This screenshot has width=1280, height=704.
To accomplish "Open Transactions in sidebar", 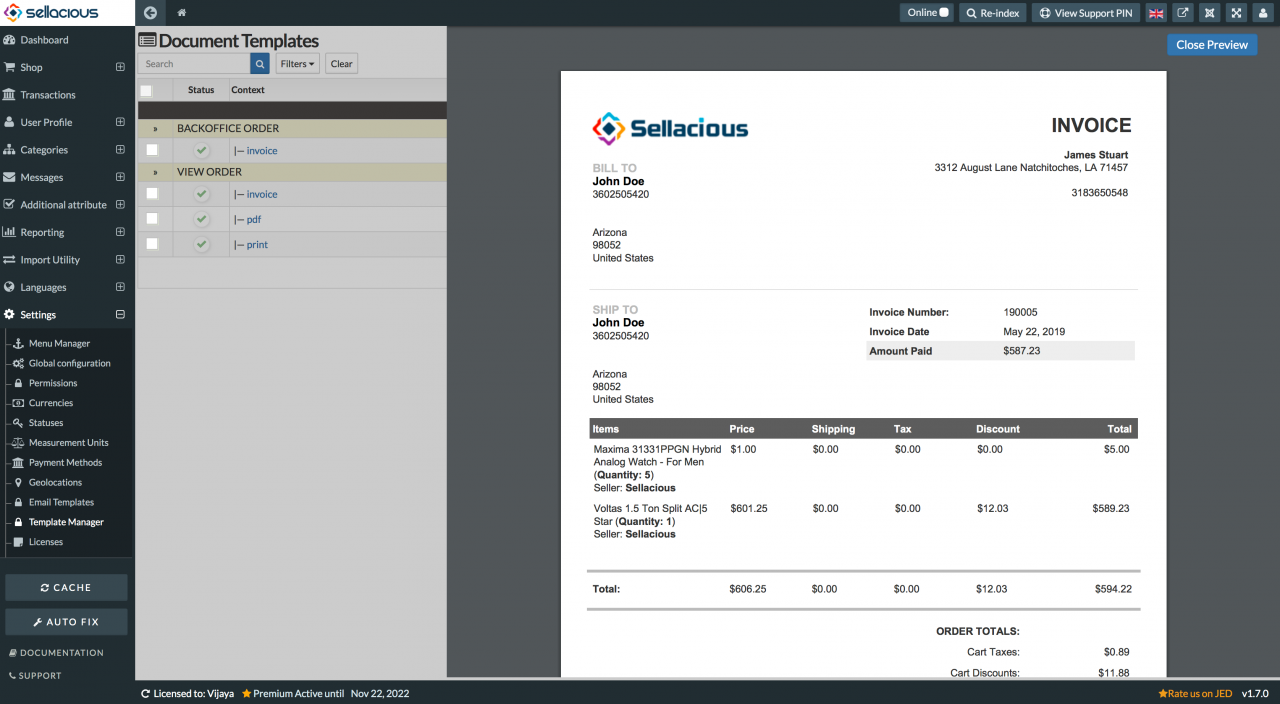I will [48, 95].
